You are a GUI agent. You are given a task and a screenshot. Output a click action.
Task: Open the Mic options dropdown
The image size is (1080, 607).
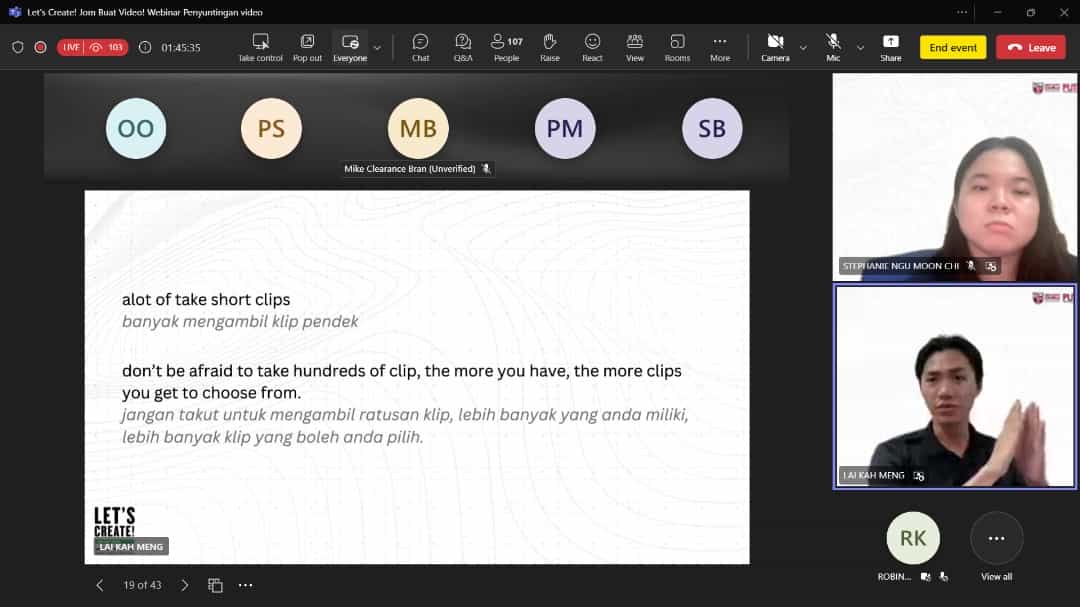click(x=860, y=47)
